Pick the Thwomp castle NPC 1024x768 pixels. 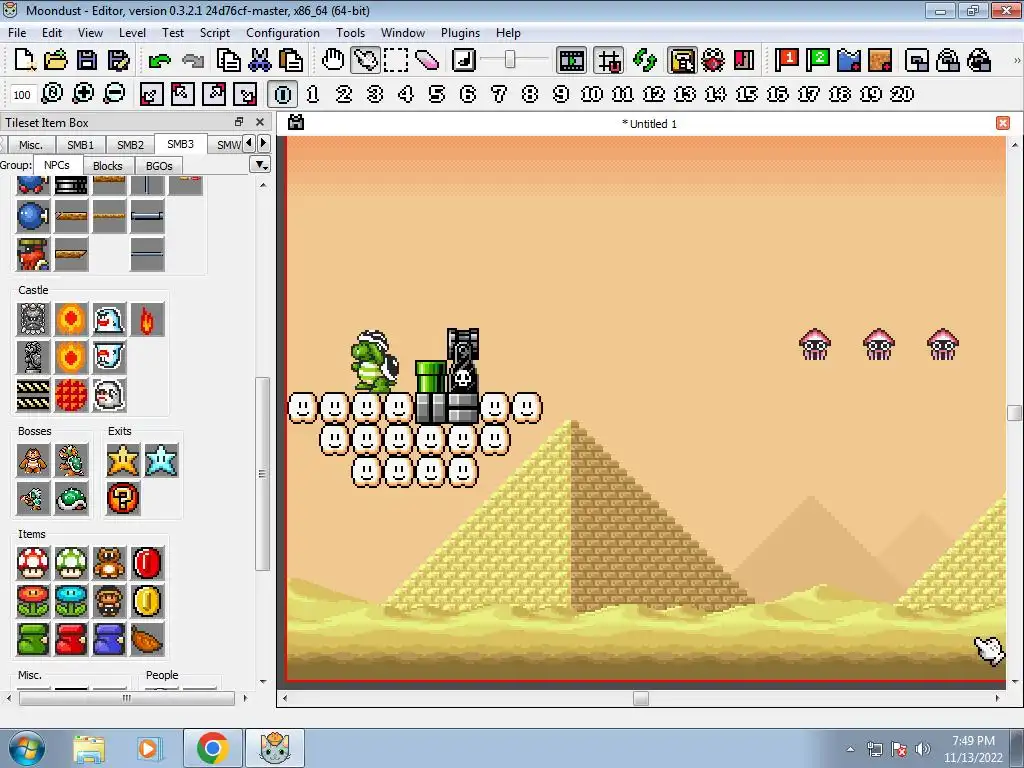point(33,319)
